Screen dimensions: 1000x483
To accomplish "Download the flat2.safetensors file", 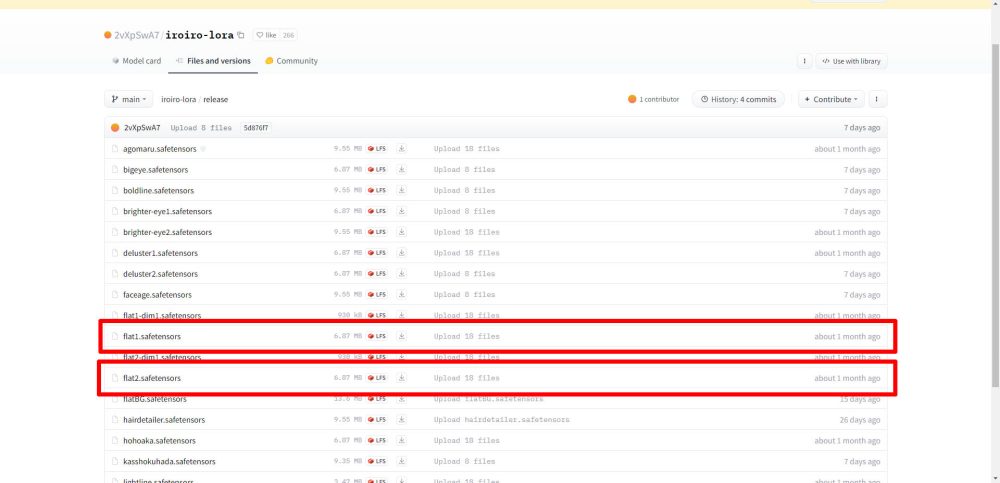I will coord(402,378).
